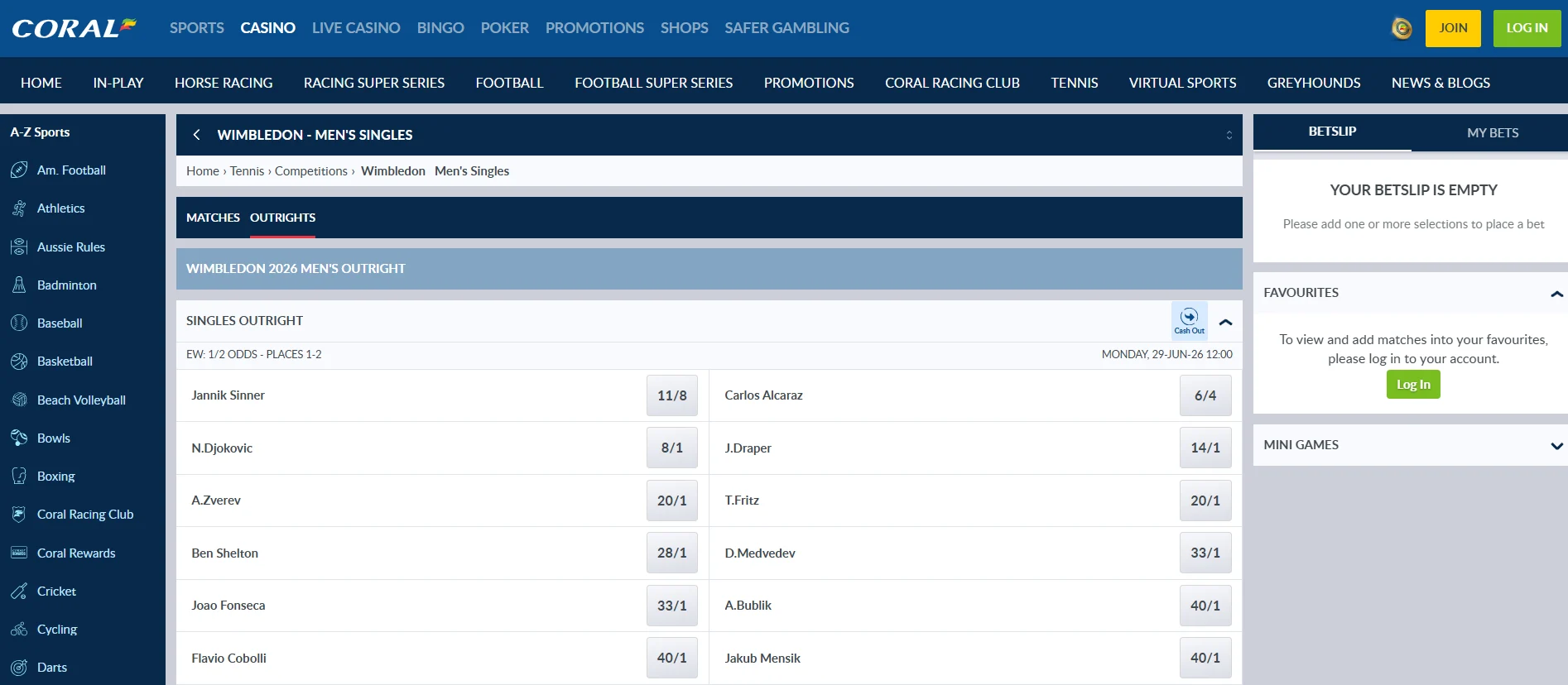Viewport: 1568px width, 685px height.
Task: Click the Boxing glove icon
Action: click(x=19, y=477)
